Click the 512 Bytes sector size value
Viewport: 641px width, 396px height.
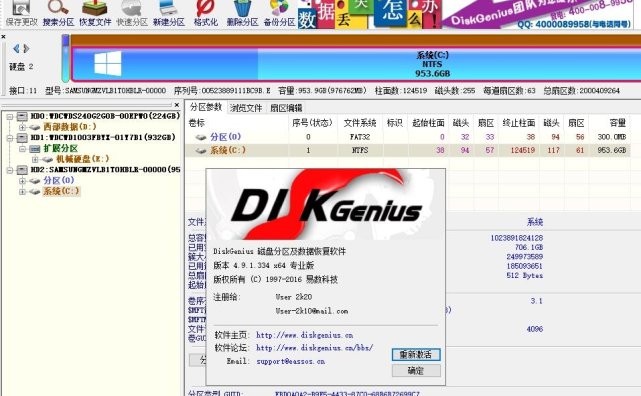click(x=524, y=275)
